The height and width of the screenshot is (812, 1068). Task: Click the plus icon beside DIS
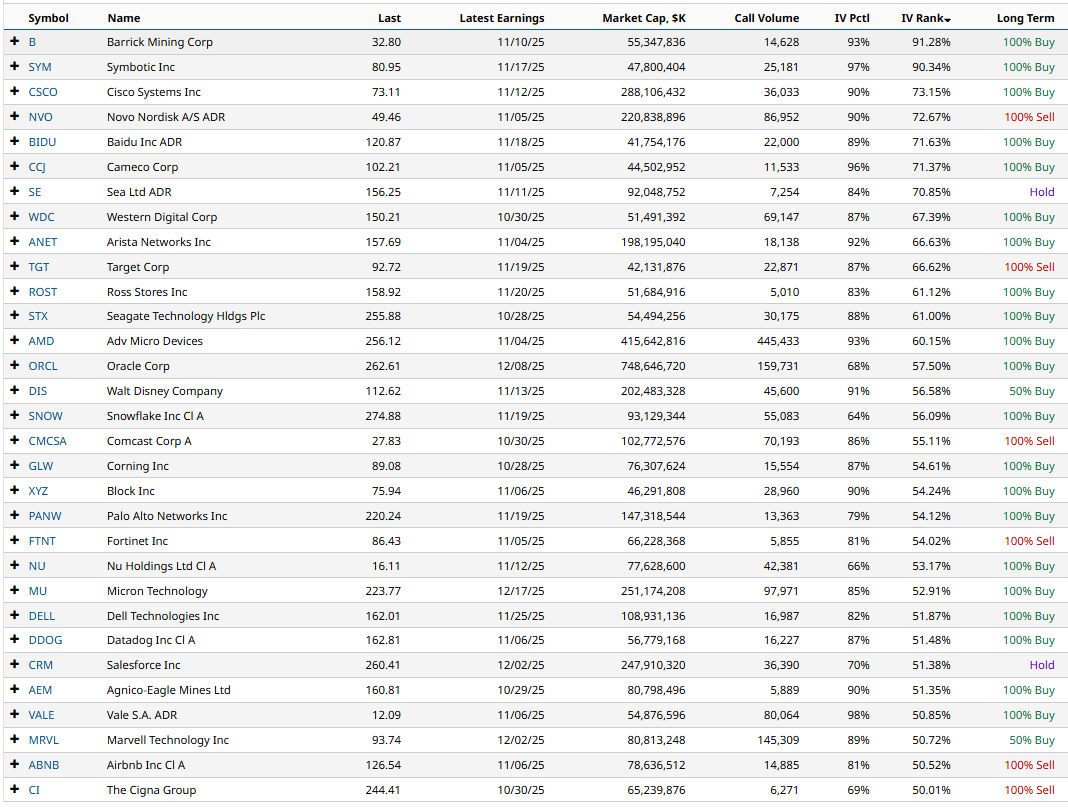pyautogui.click(x=14, y=390)
